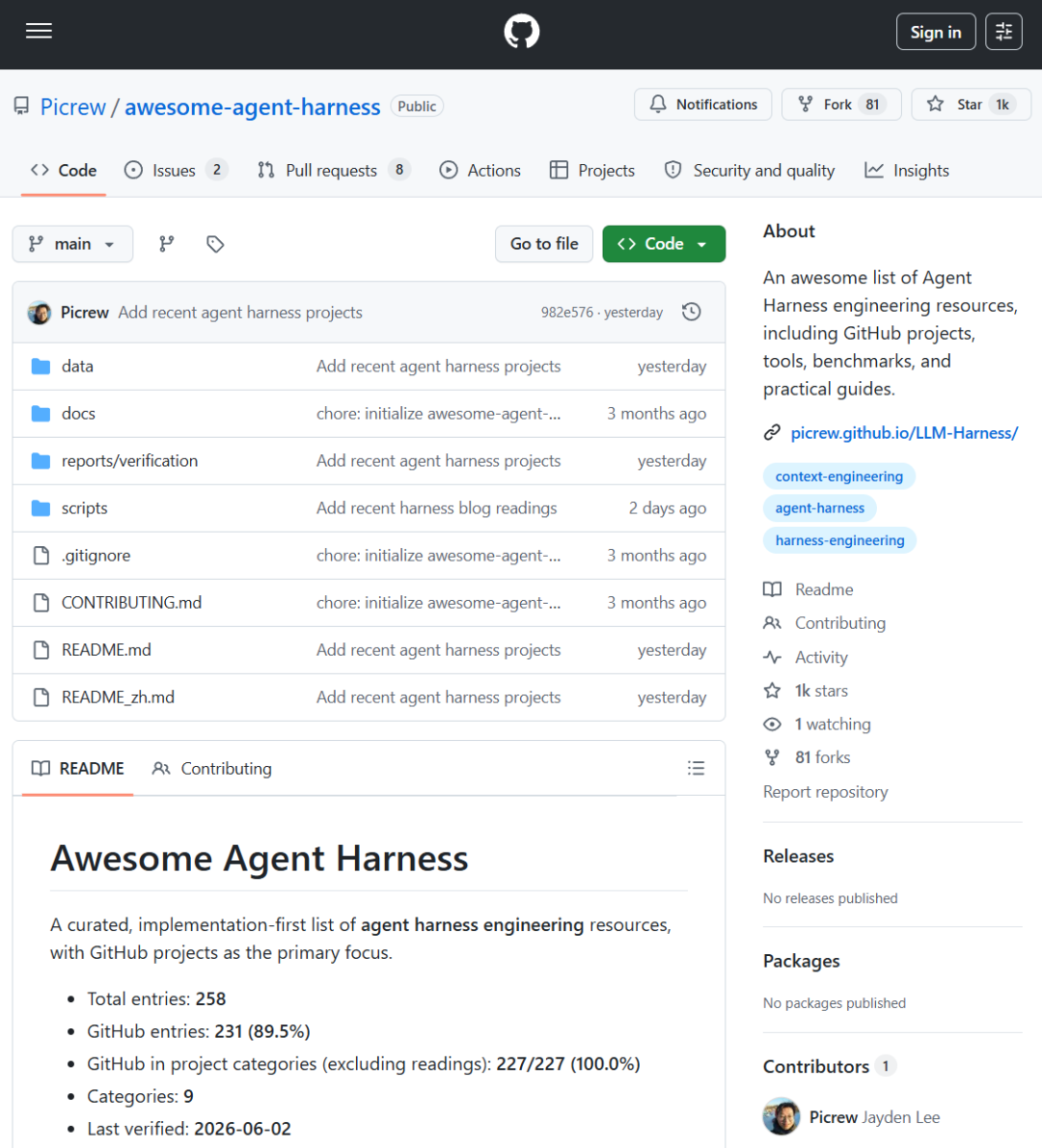Open the tags icon
The width and height of the screenshot is (1042, 1148).
tap(214, 244)
